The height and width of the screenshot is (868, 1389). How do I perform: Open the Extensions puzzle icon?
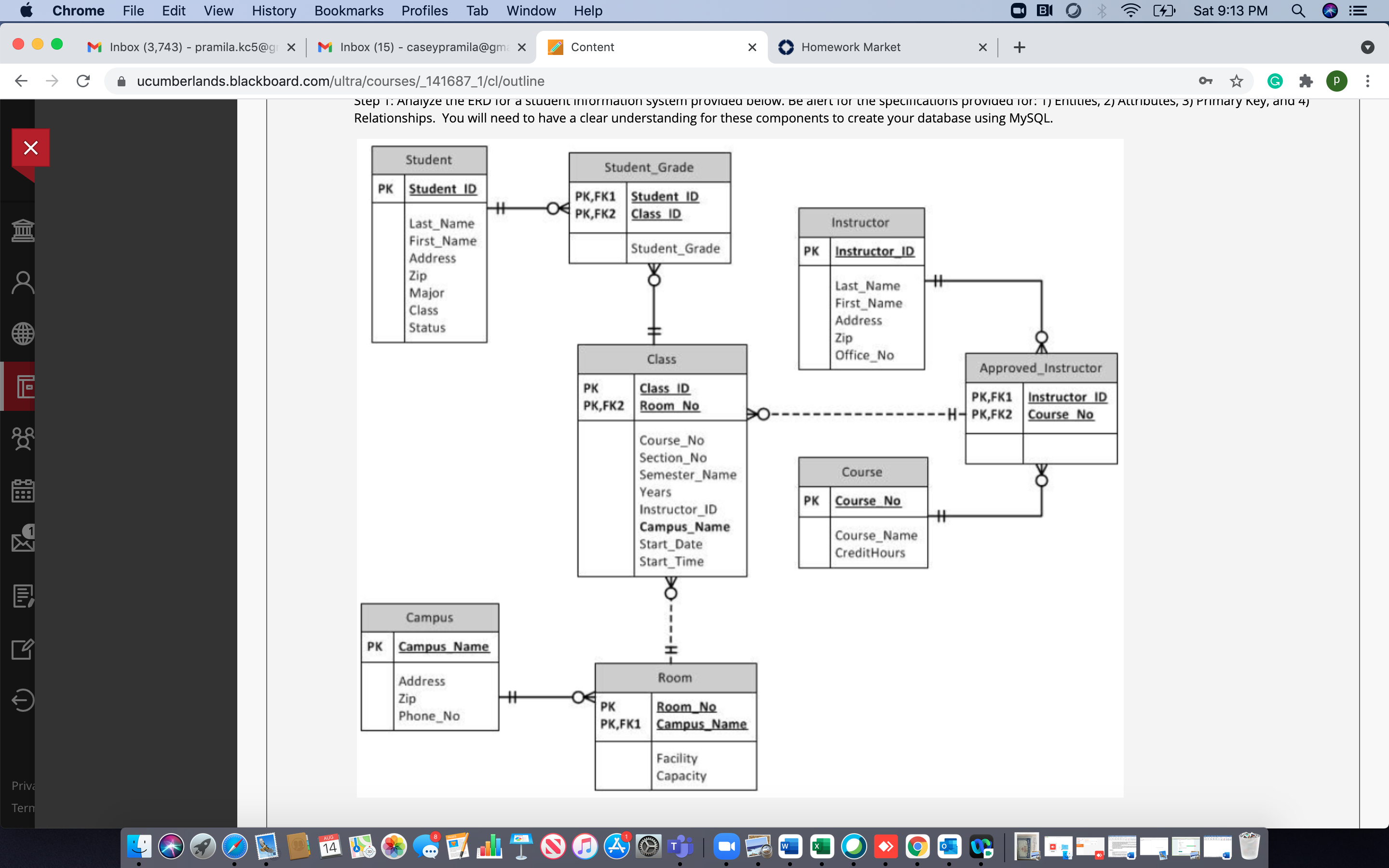point(1306,81)
